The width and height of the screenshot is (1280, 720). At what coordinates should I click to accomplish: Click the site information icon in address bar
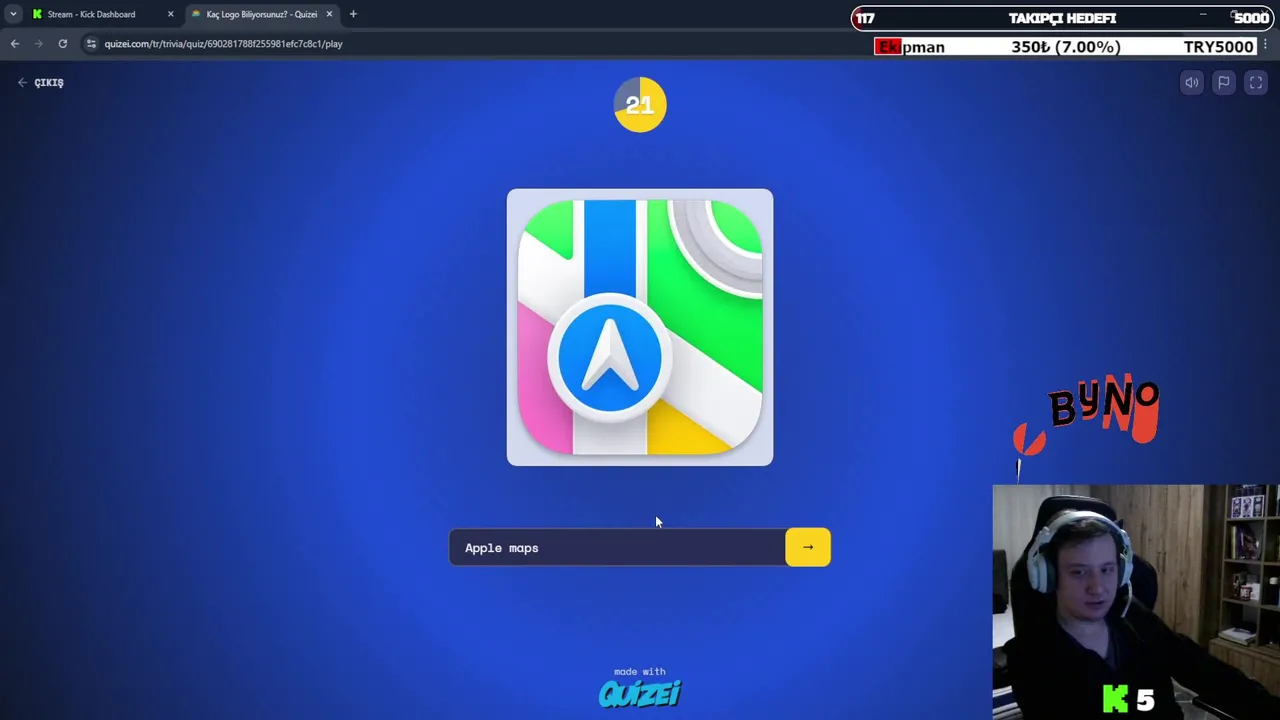pyautogui.click(x=91, y=43)
